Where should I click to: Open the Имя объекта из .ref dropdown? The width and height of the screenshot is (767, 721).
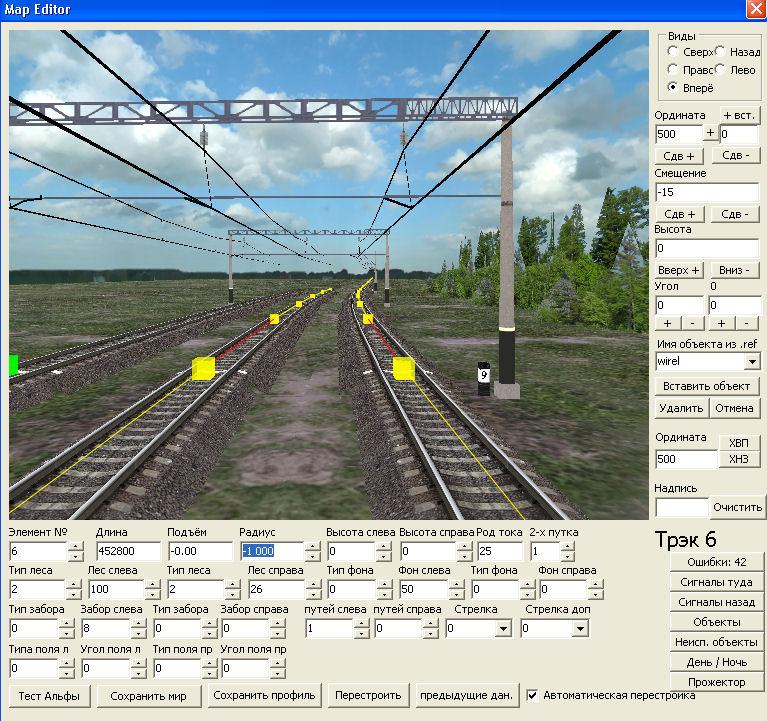pyautogui.click(x=752, y=361)
